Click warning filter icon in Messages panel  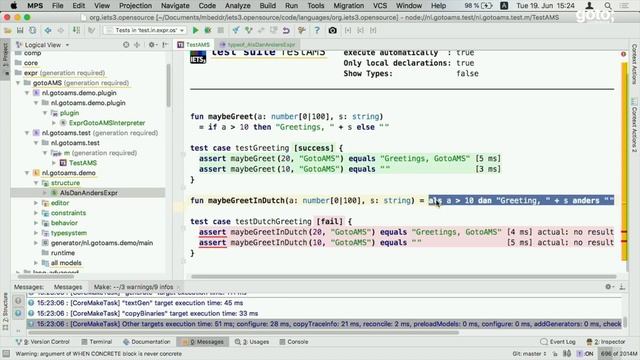pyautogui.click(x=18, y=301)
